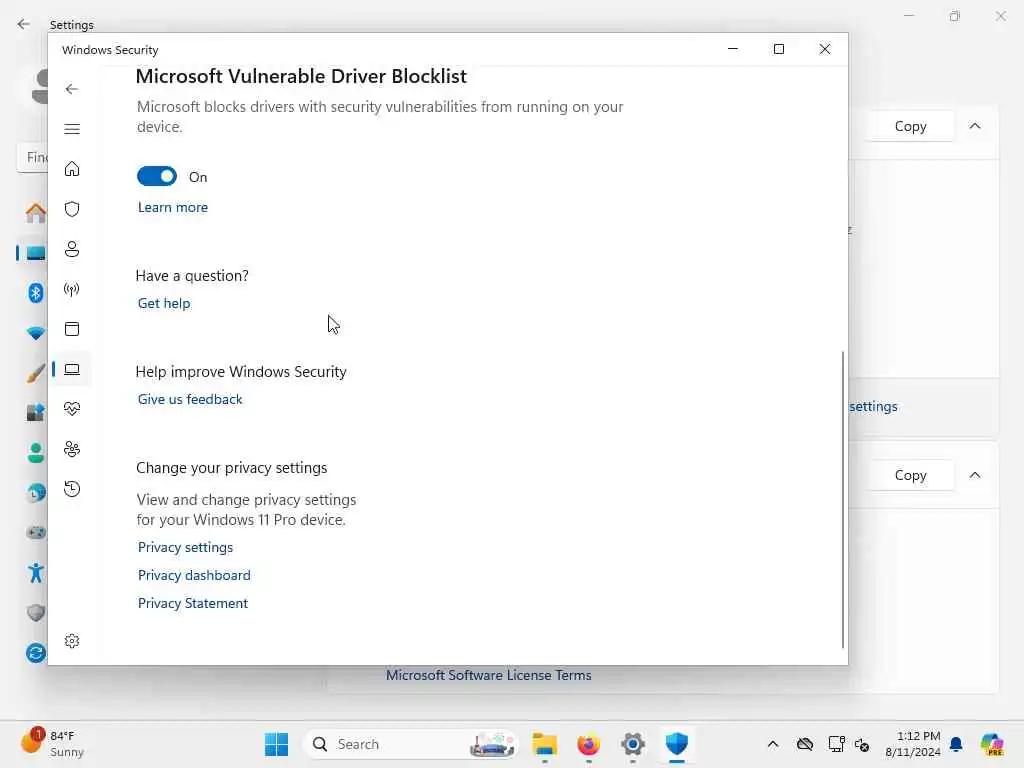1024x768 pixels.
Task: Open Bluetooth & devices in Settings sidebar
Action: click(x=35, y=293)
